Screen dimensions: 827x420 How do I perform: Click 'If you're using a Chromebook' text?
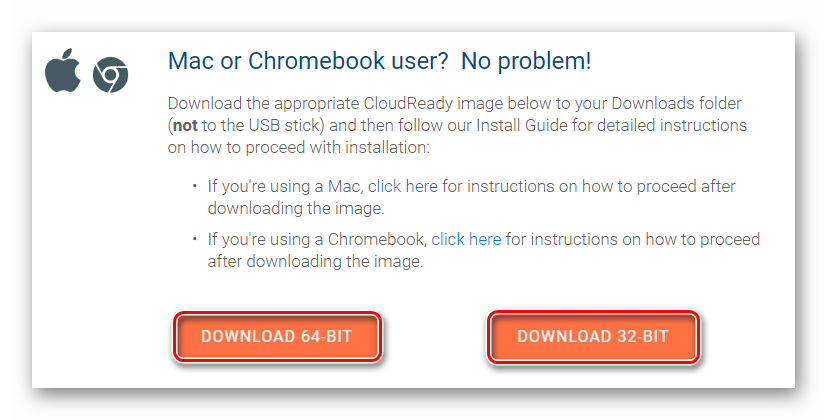(x=317, y=240)
